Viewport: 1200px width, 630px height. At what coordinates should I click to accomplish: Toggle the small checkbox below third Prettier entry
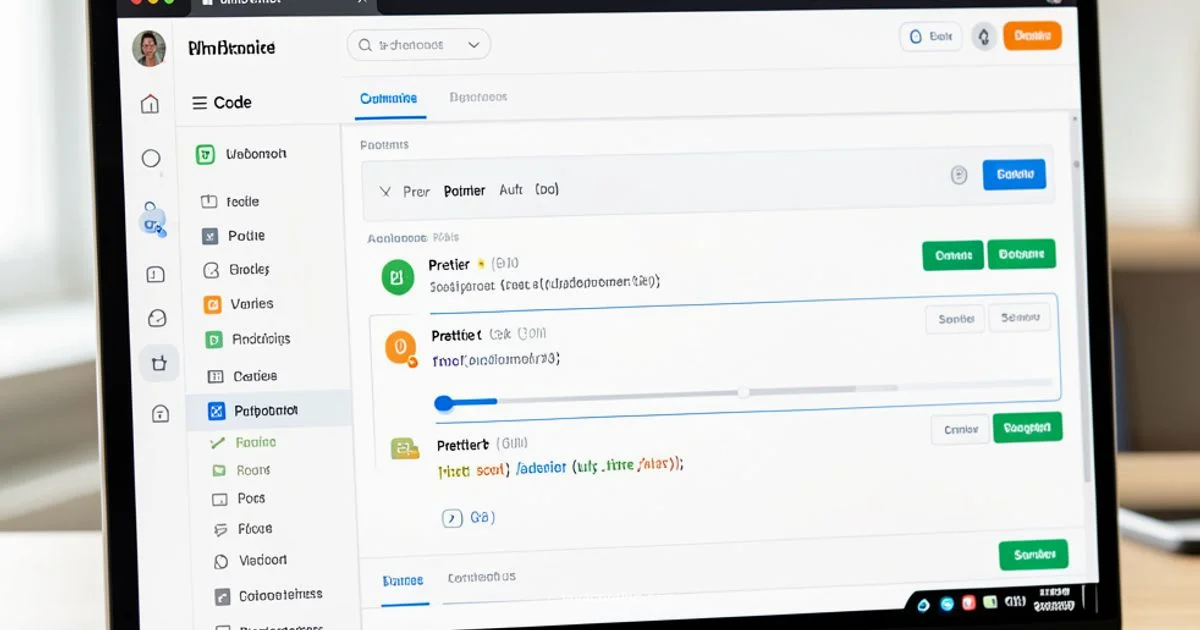click(x=452, y=518)
